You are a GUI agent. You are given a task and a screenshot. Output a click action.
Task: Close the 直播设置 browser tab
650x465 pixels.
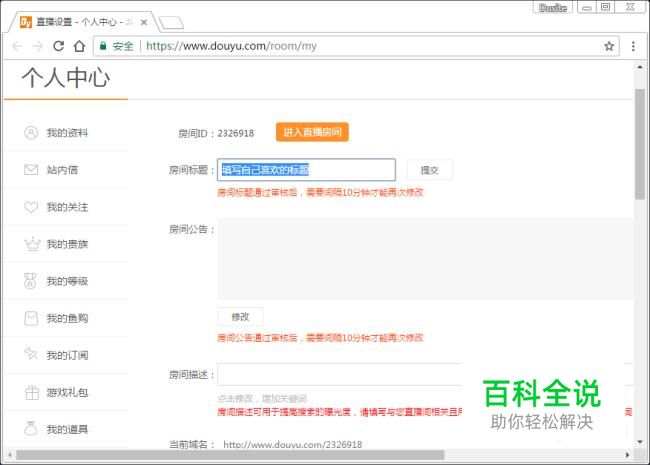pyautogui.click(x=144, y=22)
